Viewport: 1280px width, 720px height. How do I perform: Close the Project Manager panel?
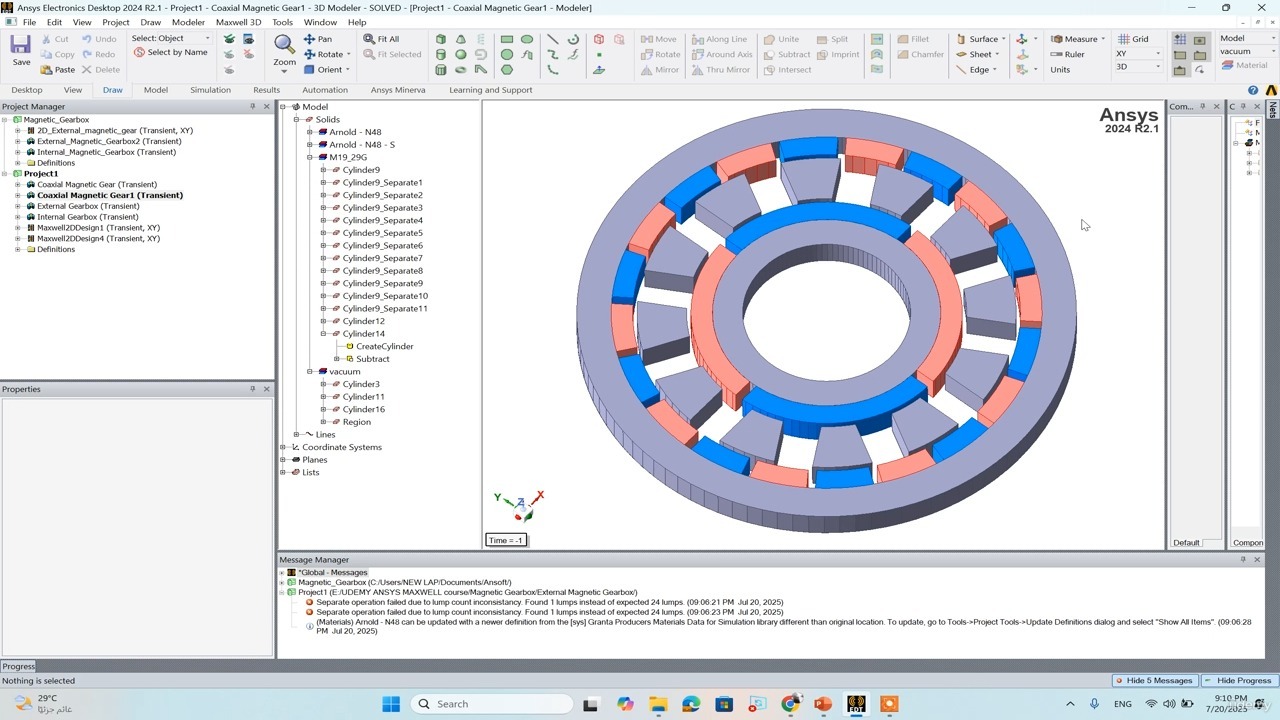point(266,107)
